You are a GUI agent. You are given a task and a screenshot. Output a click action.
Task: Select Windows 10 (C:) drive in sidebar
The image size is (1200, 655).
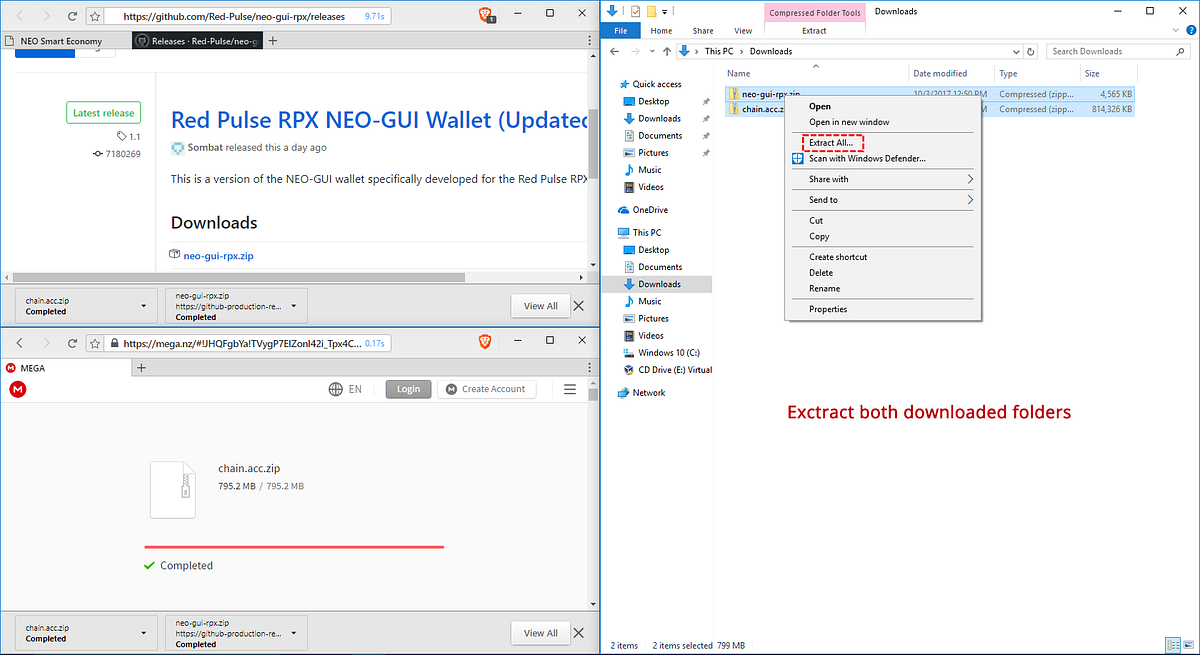pyautogui.click(x=669, y=352)
